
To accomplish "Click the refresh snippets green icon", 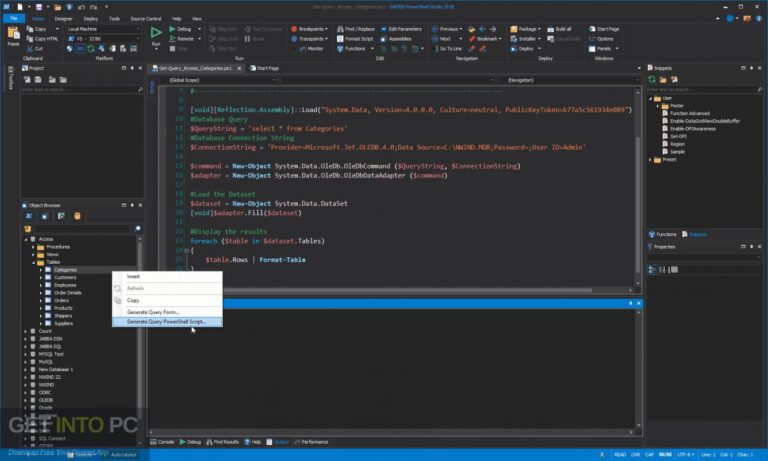I will click(x=652, y=79).
